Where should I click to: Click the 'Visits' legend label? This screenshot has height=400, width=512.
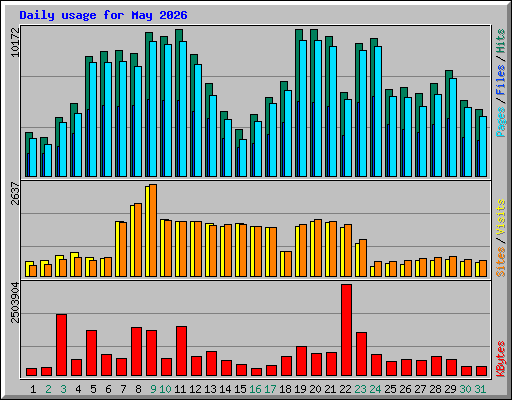tap(501, 217)
